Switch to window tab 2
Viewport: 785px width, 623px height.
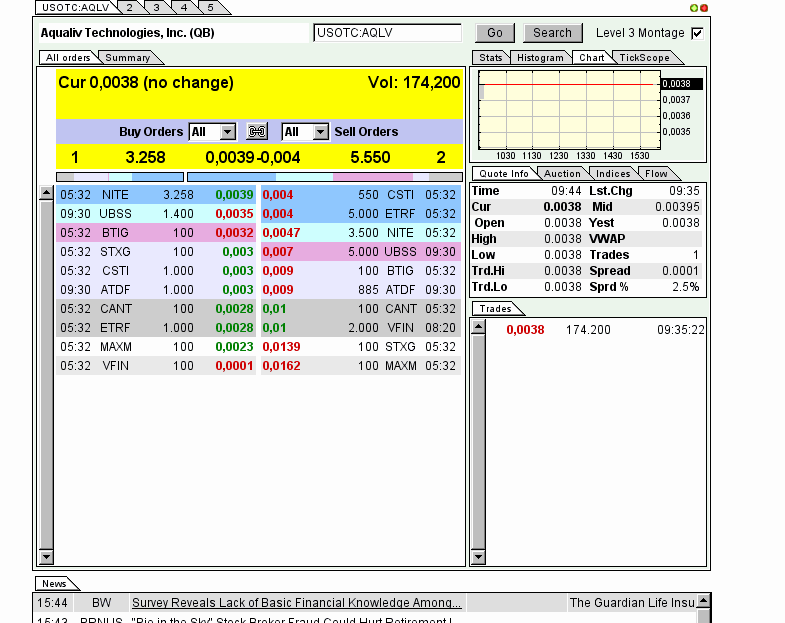[x=130, y=8]
